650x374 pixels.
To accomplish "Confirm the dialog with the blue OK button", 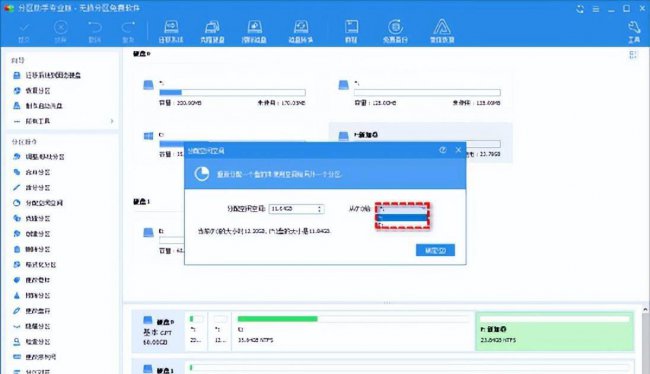I will point(435,250).
